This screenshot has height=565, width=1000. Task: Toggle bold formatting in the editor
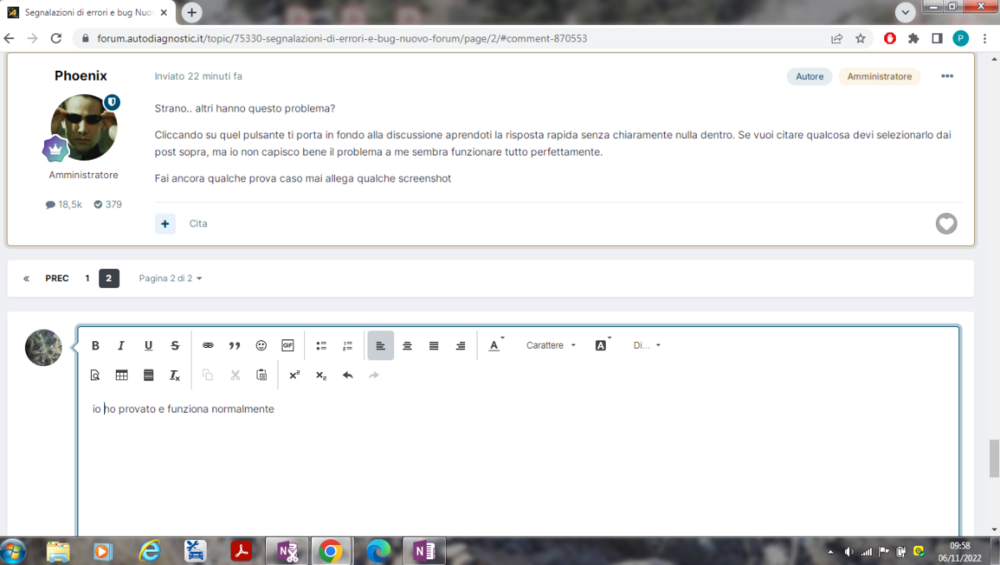tap(96, 346)
